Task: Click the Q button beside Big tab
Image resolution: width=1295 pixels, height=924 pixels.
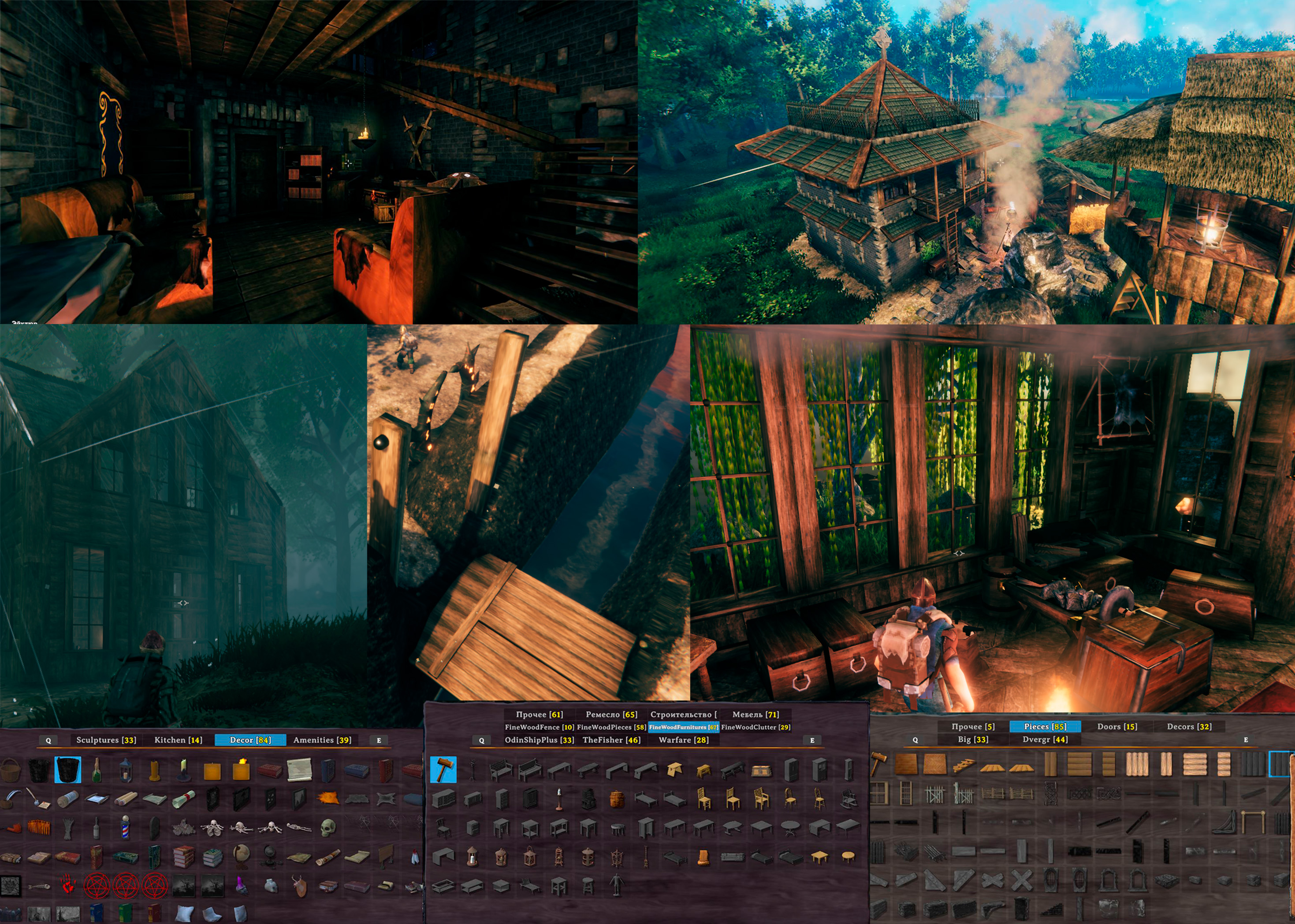Action: tap(915, 740)
